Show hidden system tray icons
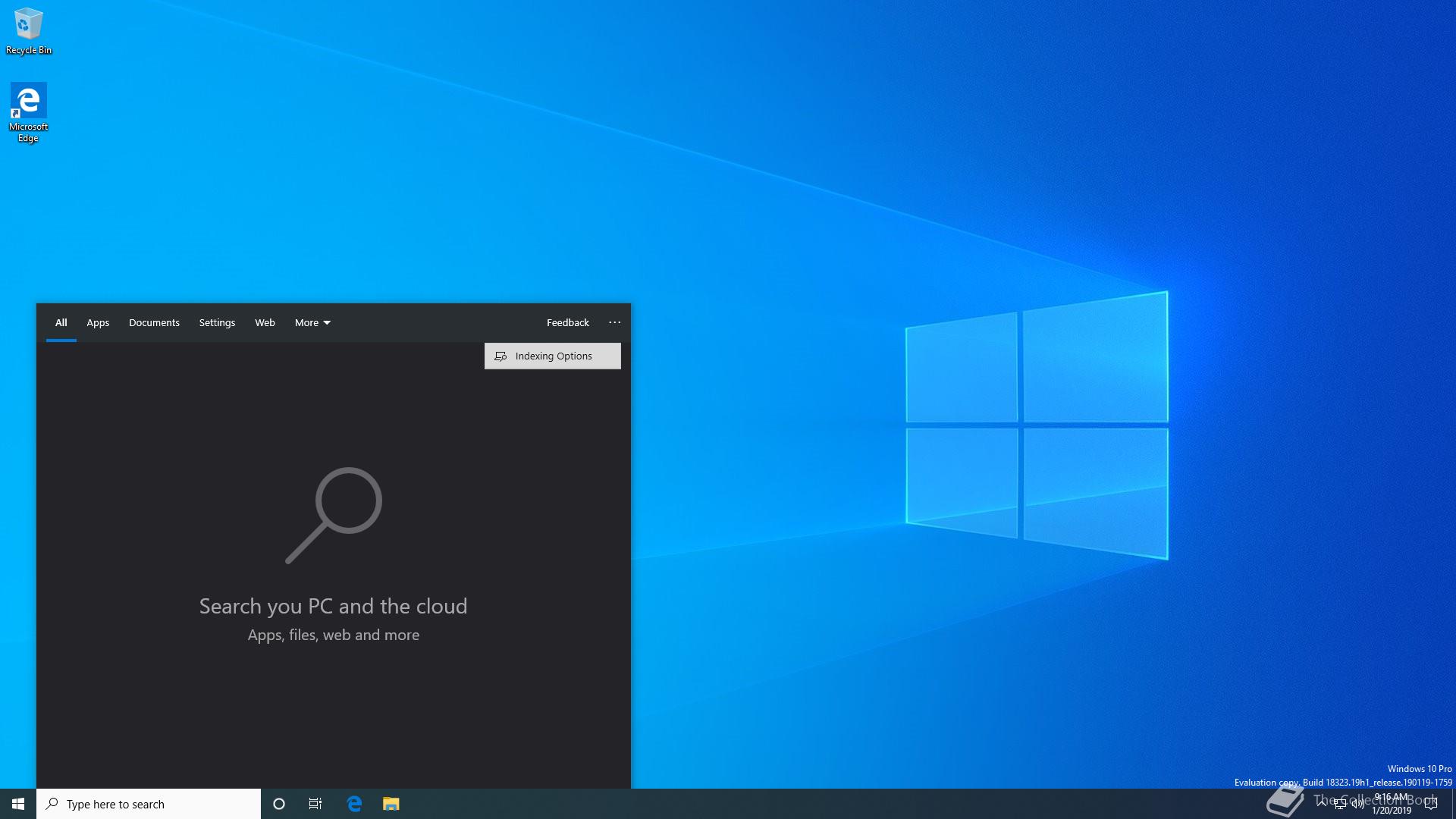1456x819 pixels. point(1322,804)
